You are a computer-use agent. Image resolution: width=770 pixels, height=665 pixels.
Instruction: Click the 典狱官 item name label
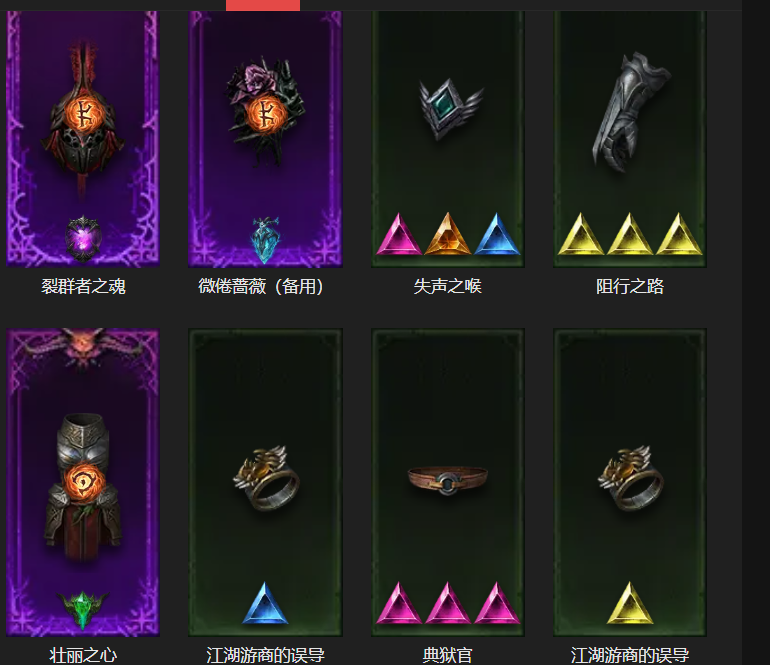click(447, 655)
